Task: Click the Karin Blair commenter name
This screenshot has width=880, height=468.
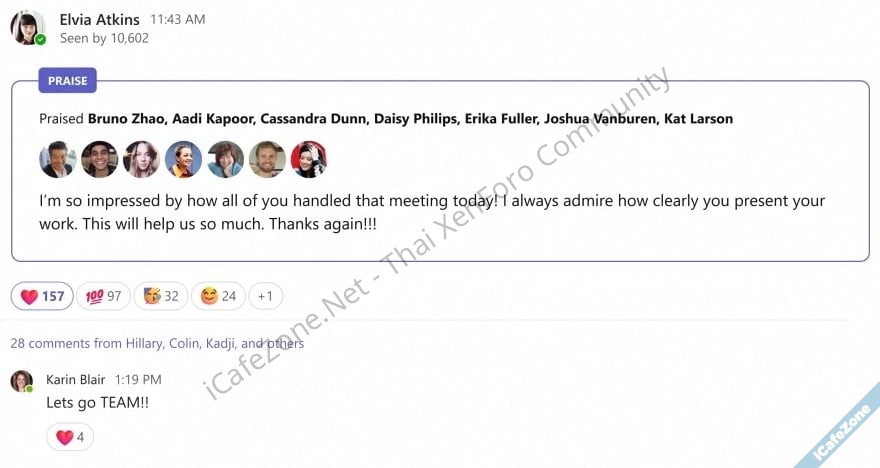Action: coord(76,380)
